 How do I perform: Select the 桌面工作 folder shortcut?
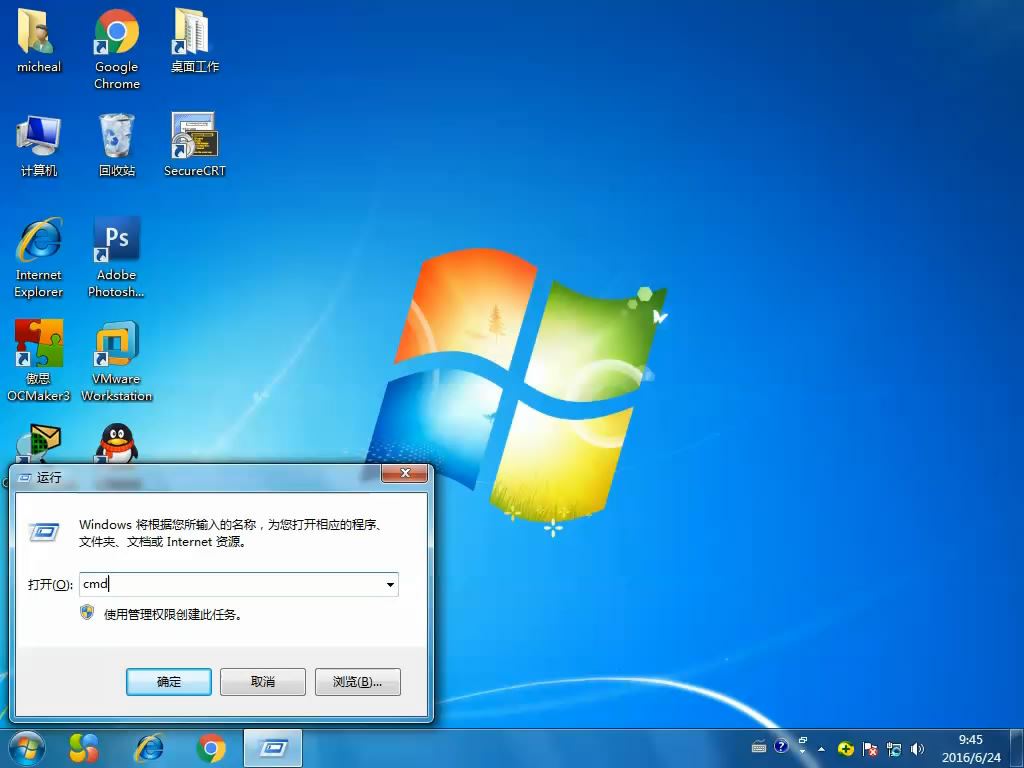194,41
